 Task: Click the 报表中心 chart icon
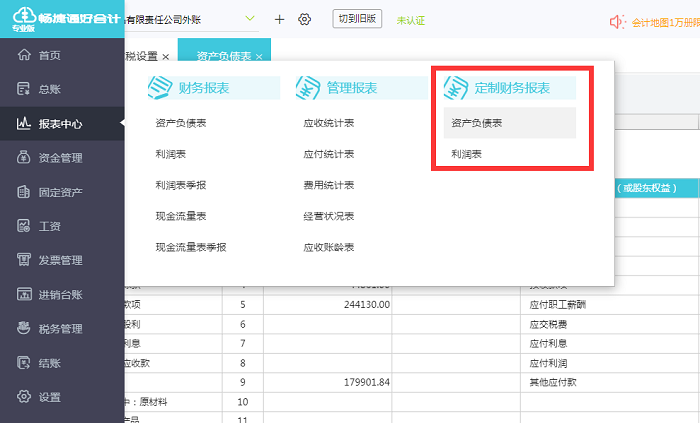click(x=24, y=123)
